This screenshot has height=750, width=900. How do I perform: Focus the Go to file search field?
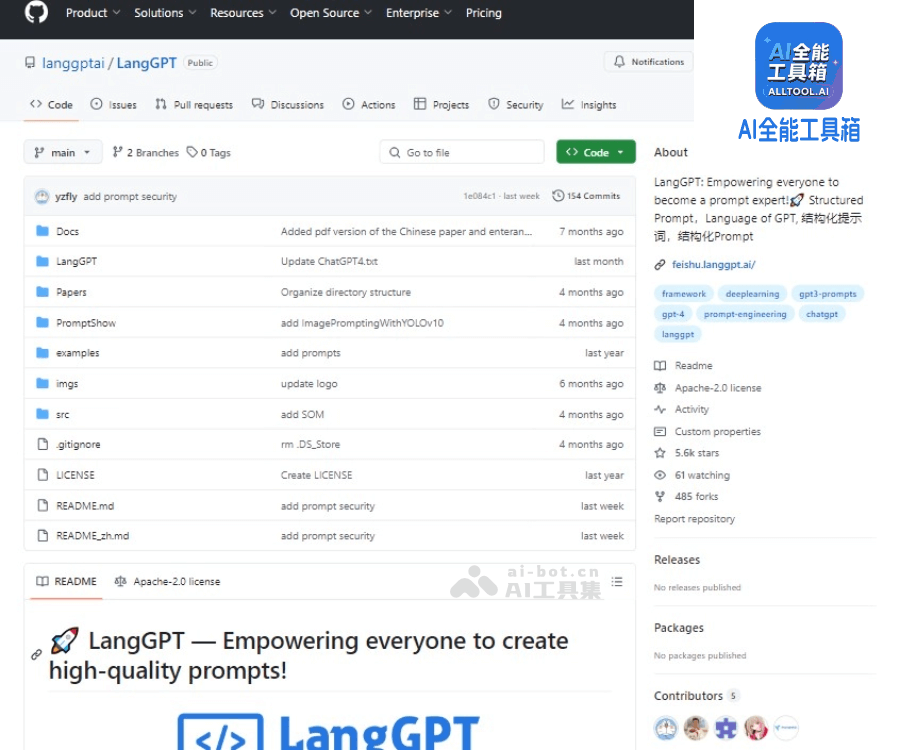[462, 152]
